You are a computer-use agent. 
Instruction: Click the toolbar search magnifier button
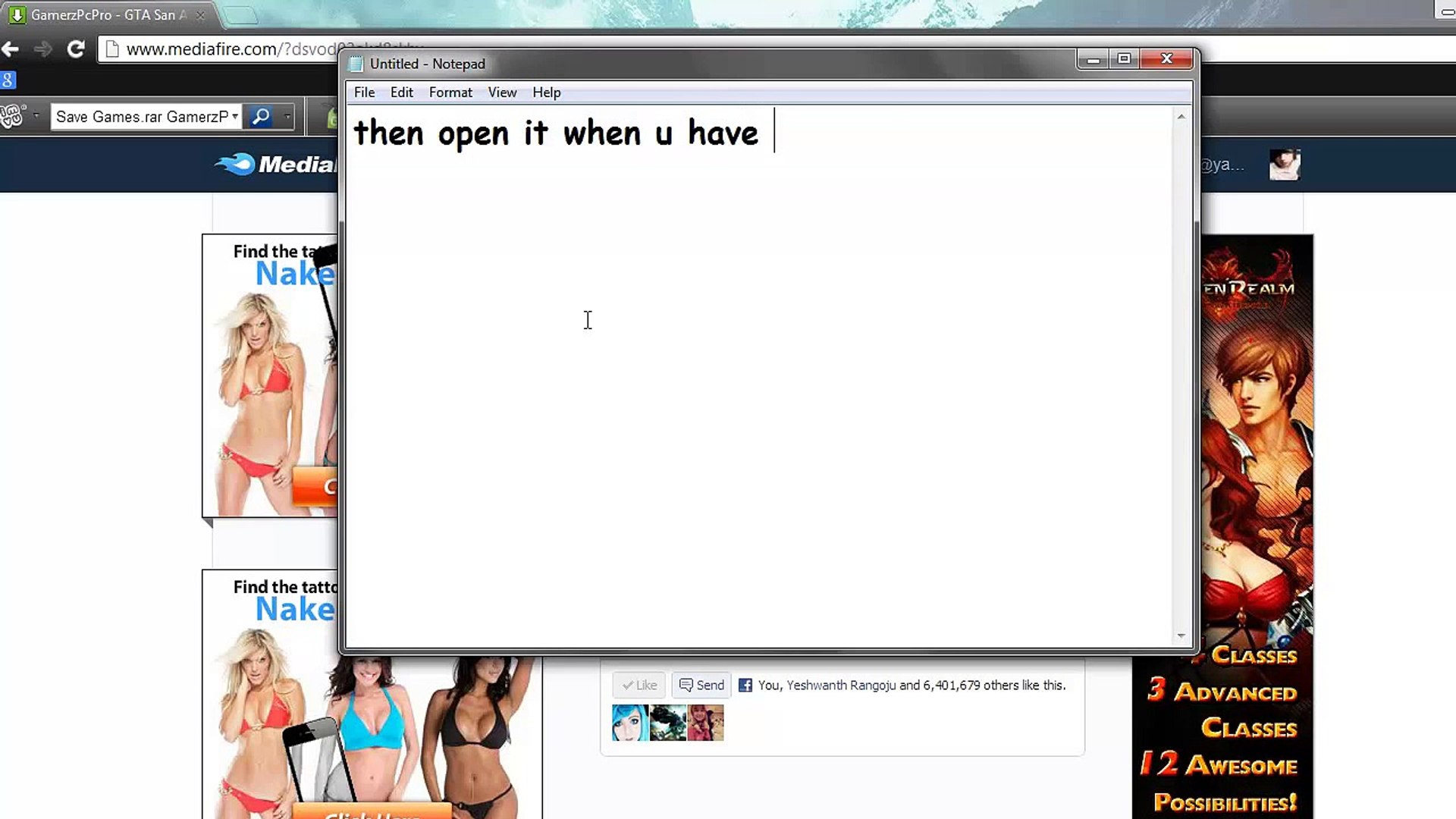tap(261, 117)
